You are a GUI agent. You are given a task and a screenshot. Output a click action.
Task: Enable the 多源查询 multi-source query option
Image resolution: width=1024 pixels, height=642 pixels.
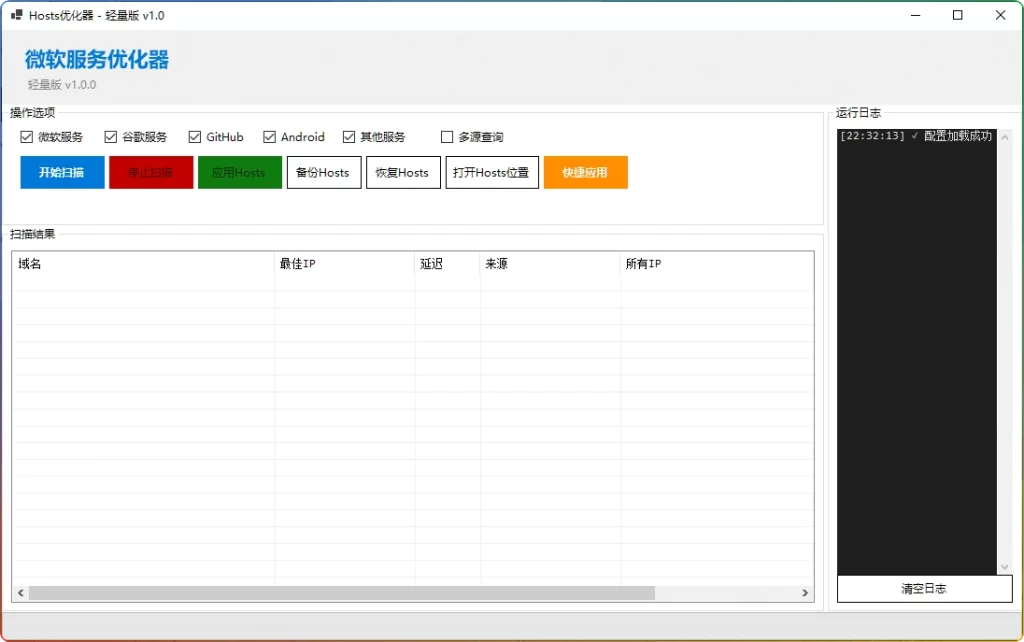pyautogui.click(x=447, y=136)
